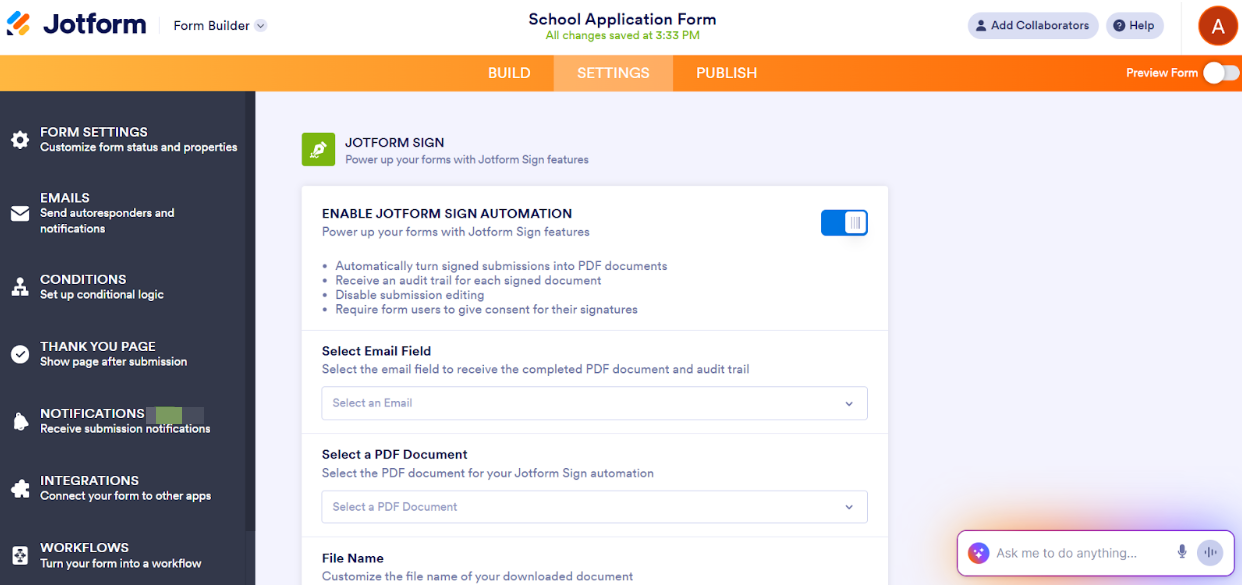This screenshot has width=1242, height=585.
Task: Click the Emails envelope icon
Action: [x=20, y=212]
